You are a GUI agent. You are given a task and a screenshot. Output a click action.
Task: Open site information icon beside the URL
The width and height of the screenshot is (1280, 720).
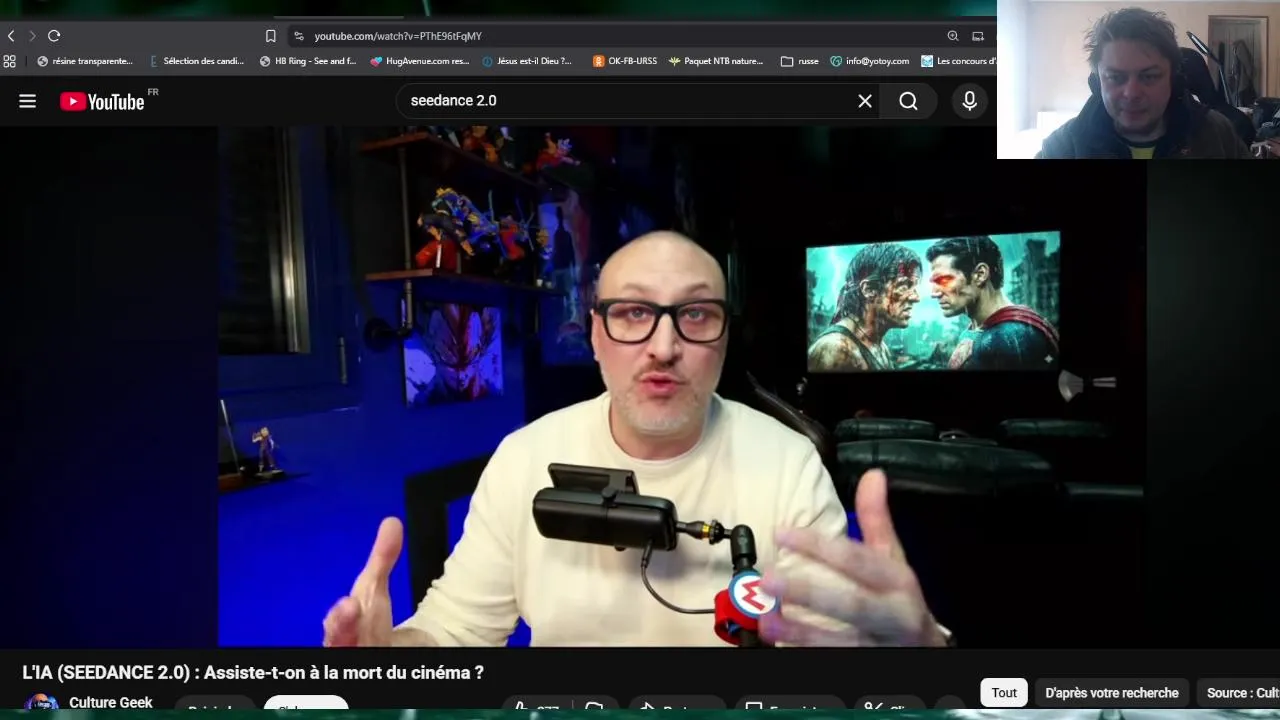pyautogui.click(x=298, y=36)
